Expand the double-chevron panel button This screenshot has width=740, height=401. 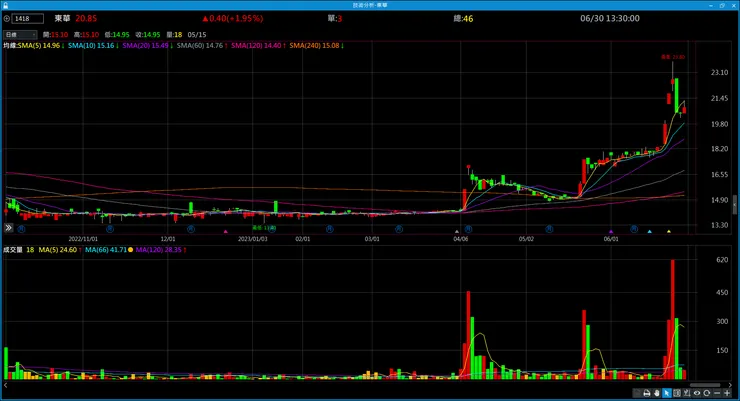(8, 228)
